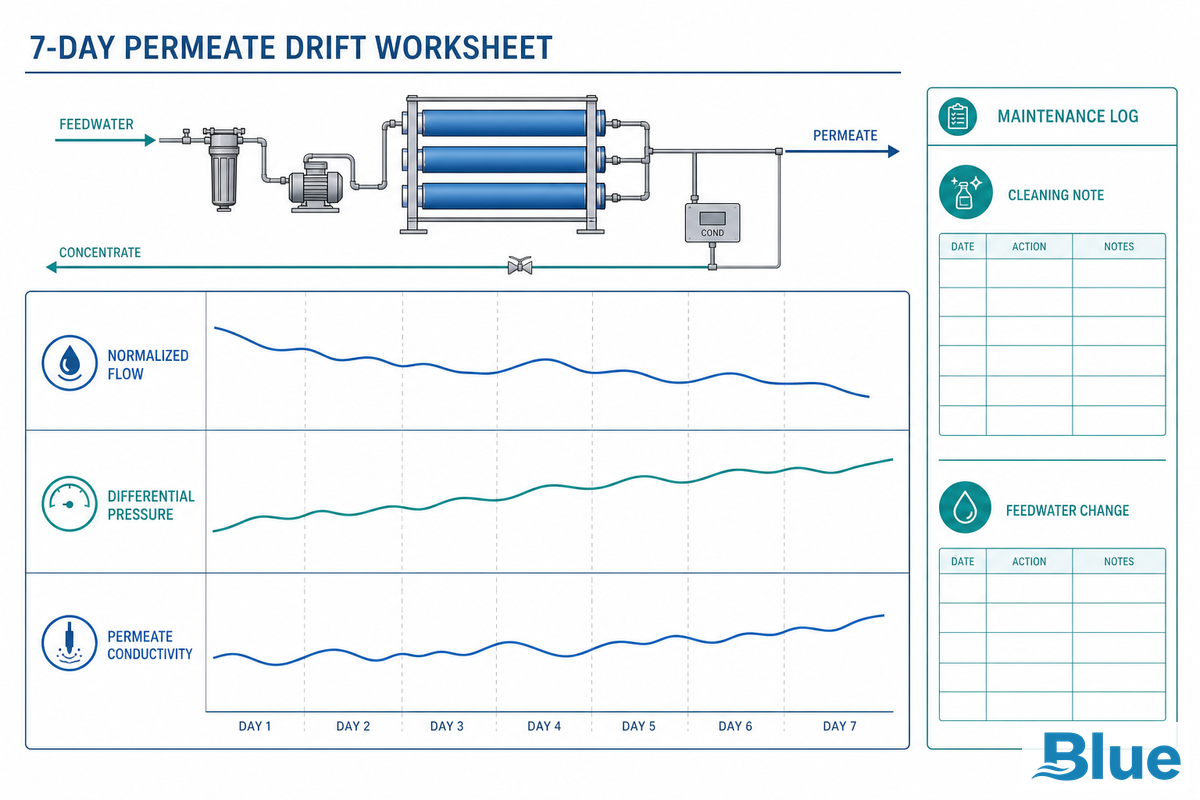
Task: Select the CONCENTRATE label
Action: [100, 253]
